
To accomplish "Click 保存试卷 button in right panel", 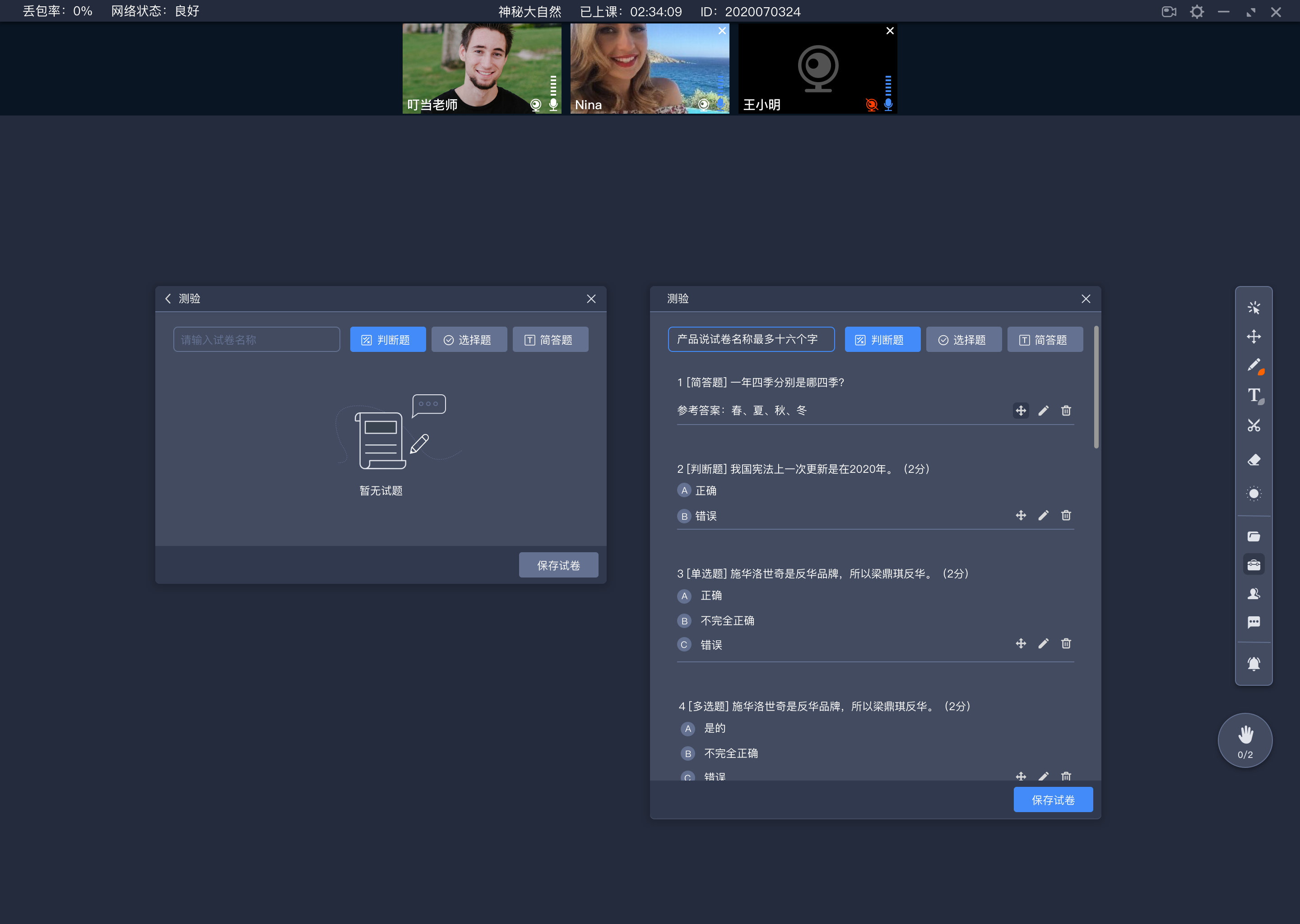I will click(x=1054, y=799).
